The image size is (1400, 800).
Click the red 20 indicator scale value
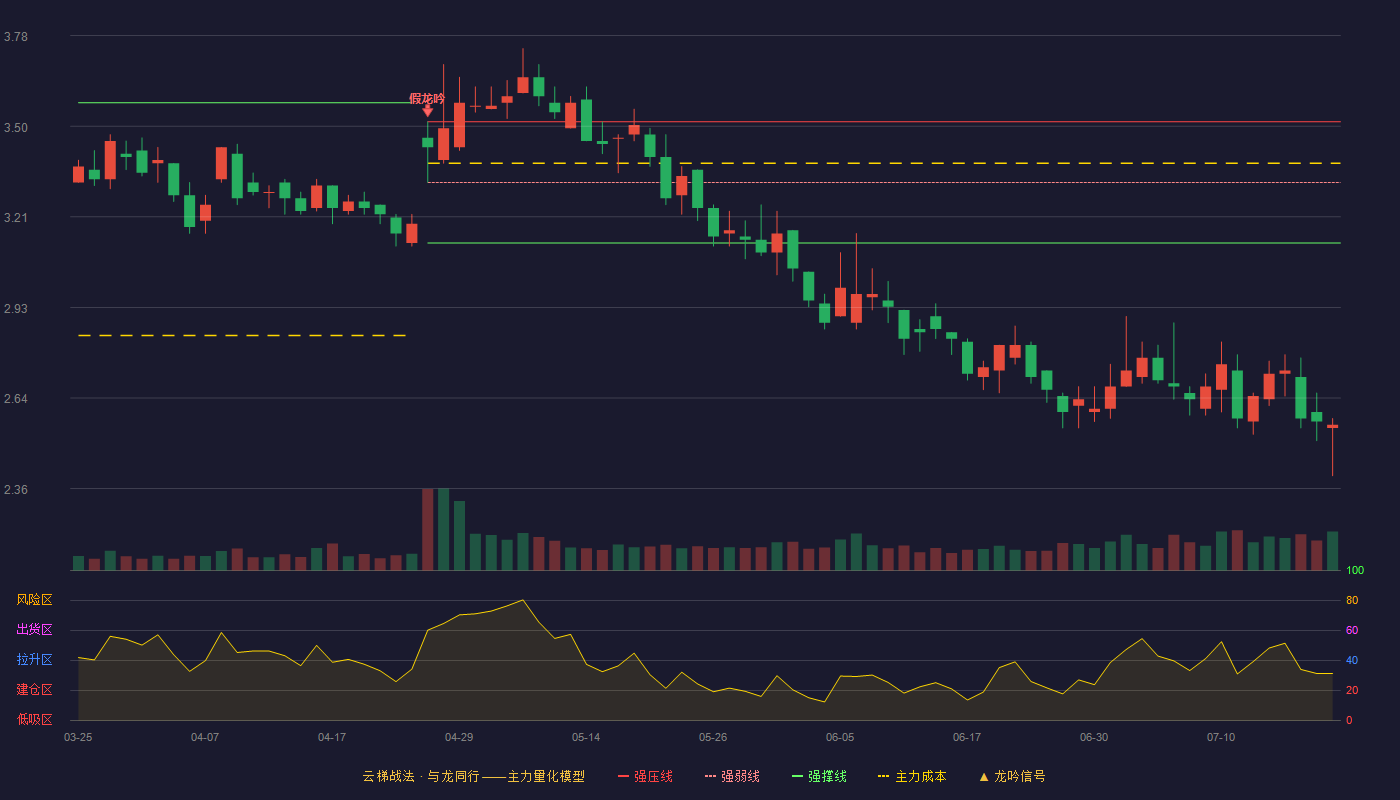click(1352, 691)
